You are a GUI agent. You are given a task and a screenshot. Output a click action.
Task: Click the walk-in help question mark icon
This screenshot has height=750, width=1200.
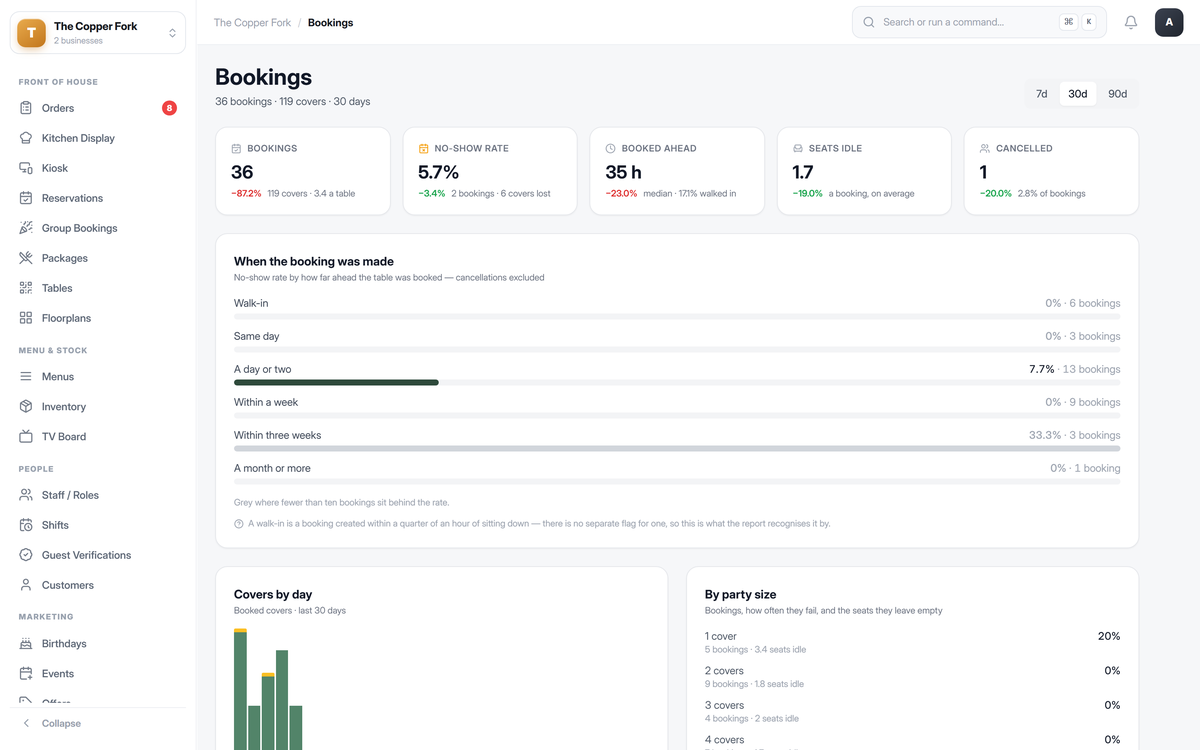pos(239,523)
